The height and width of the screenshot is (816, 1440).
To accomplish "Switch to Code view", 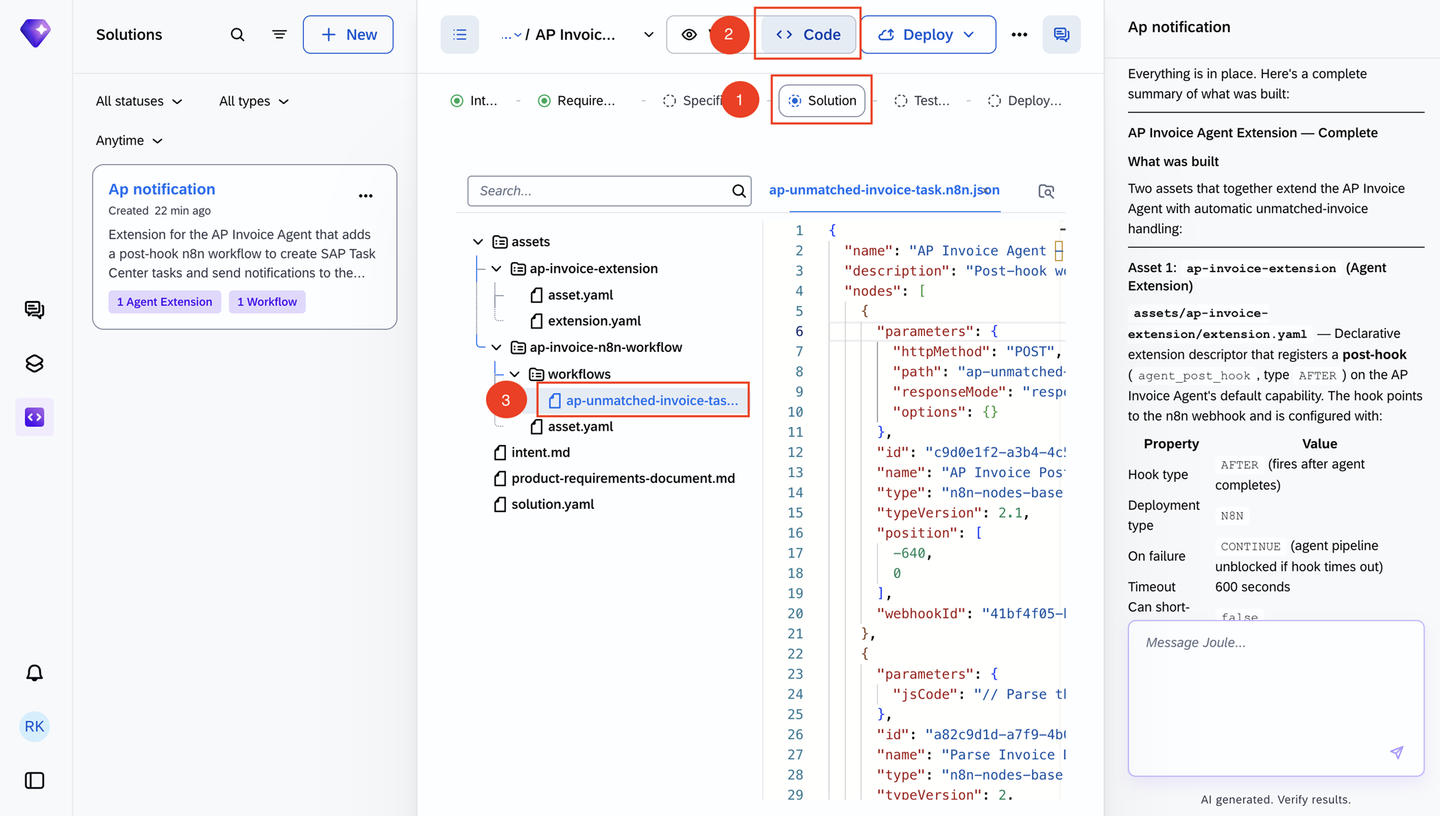I will (808, 34).
